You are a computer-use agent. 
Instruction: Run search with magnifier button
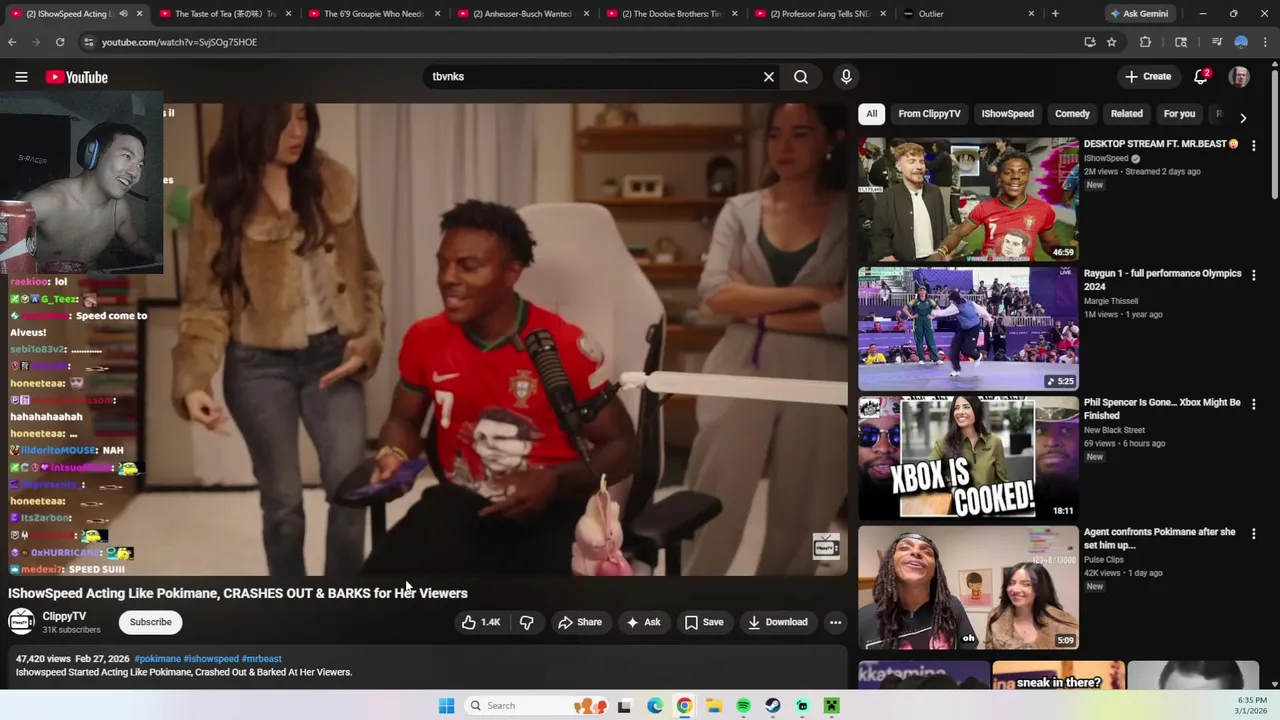click(x=801, y=77)
